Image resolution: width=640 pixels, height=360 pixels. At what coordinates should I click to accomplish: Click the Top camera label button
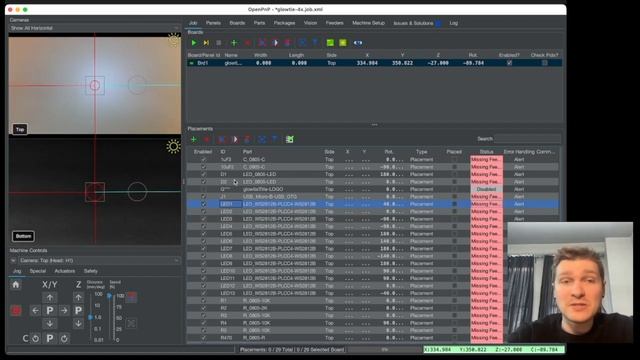(x=20, y=129)
